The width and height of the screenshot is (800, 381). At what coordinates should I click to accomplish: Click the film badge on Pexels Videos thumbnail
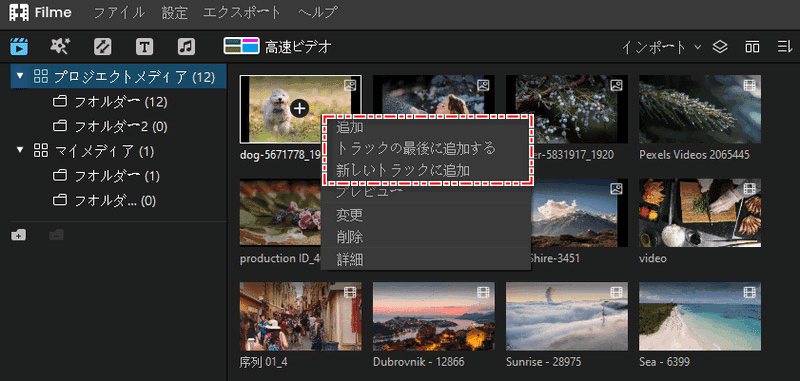click(x=749, y=85)
